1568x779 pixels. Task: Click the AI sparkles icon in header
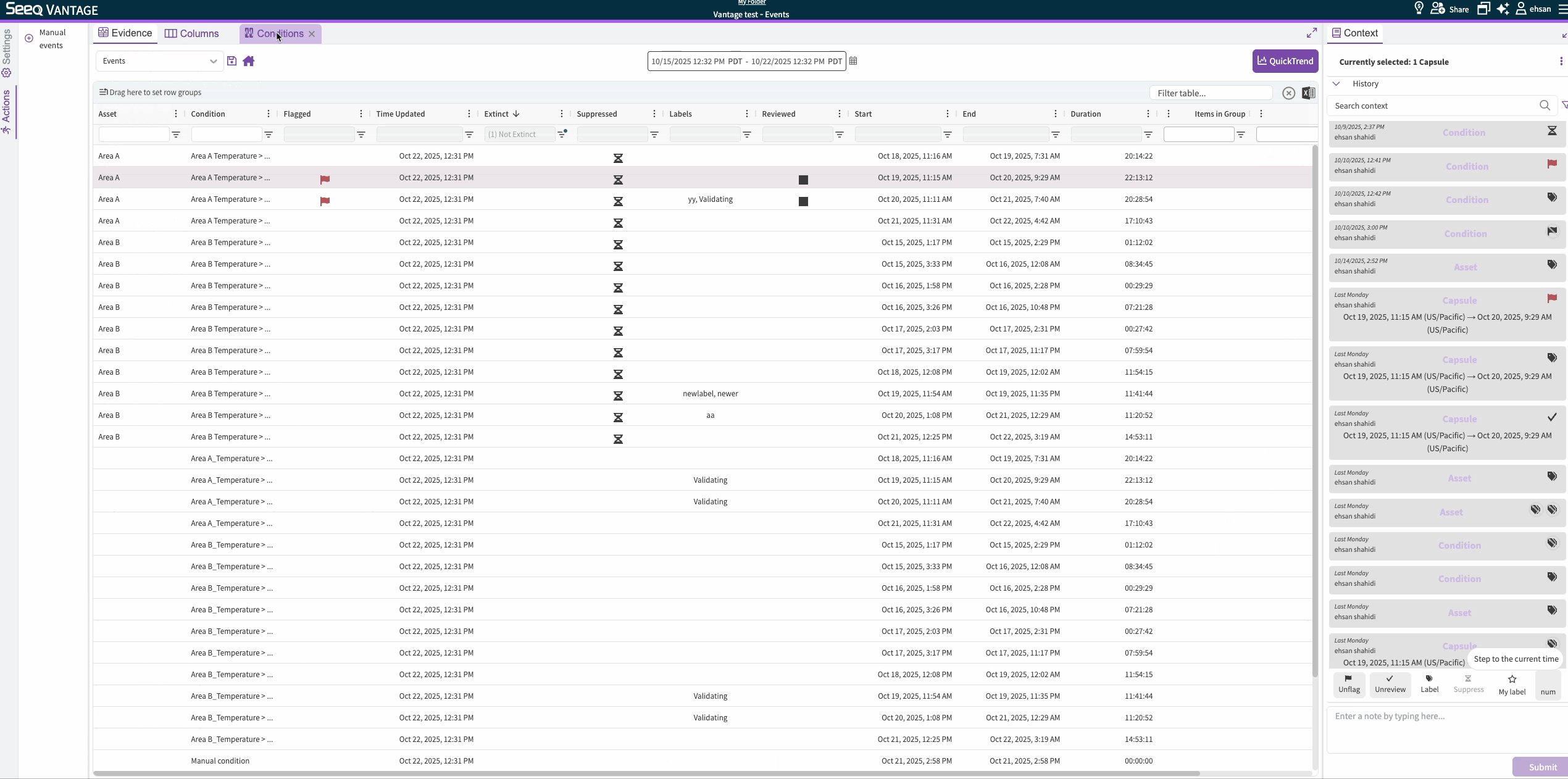click(1503, 9)
